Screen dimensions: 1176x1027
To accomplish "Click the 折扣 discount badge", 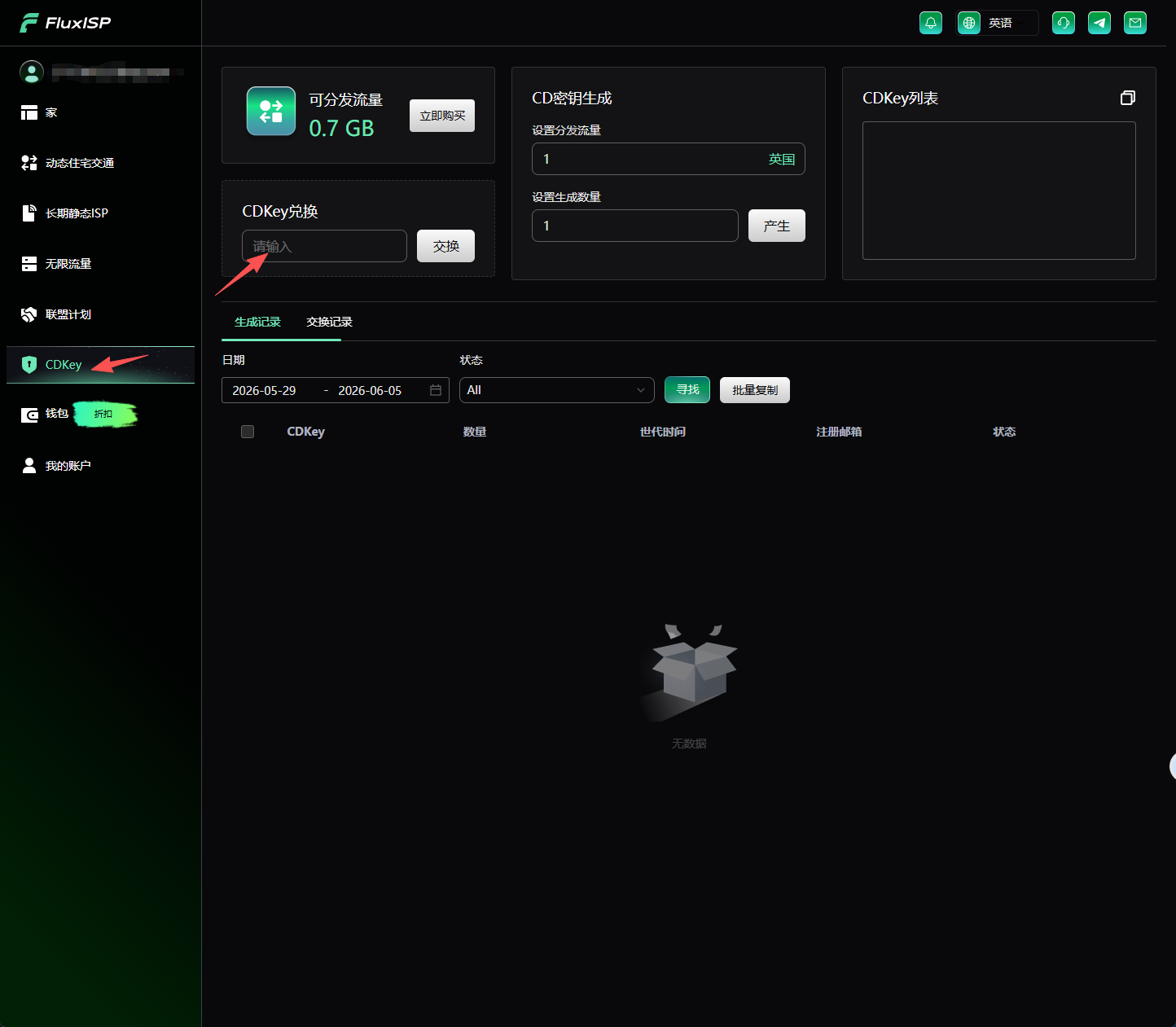I will coord(105,415).
